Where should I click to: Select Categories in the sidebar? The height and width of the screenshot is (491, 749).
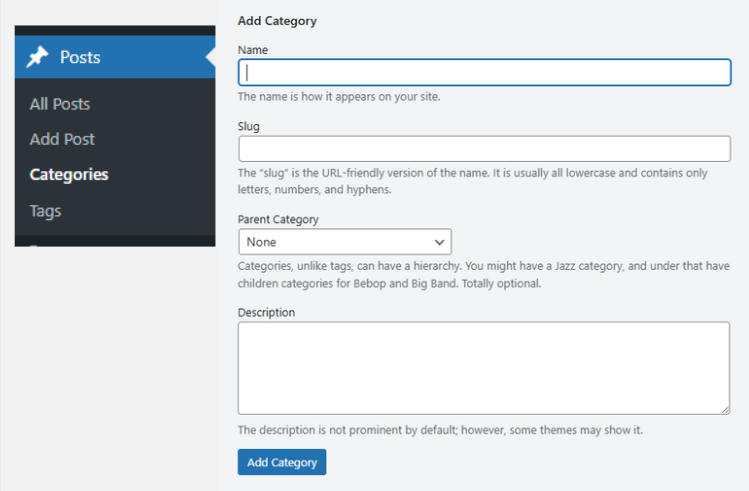(x=69, y=174)
